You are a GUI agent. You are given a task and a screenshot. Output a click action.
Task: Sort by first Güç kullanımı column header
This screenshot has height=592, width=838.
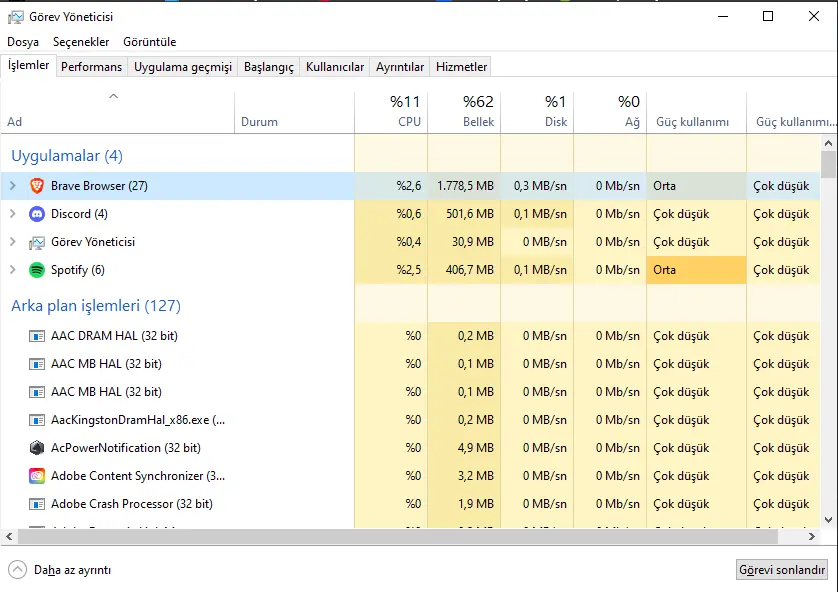click(696, 112)
